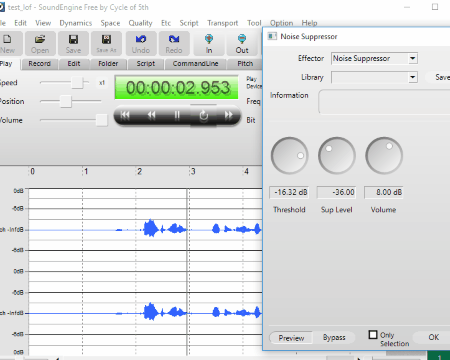Viewport: 450px width, 360px height.
Task: Open the Edit menu
Action: tap(20, 23)
